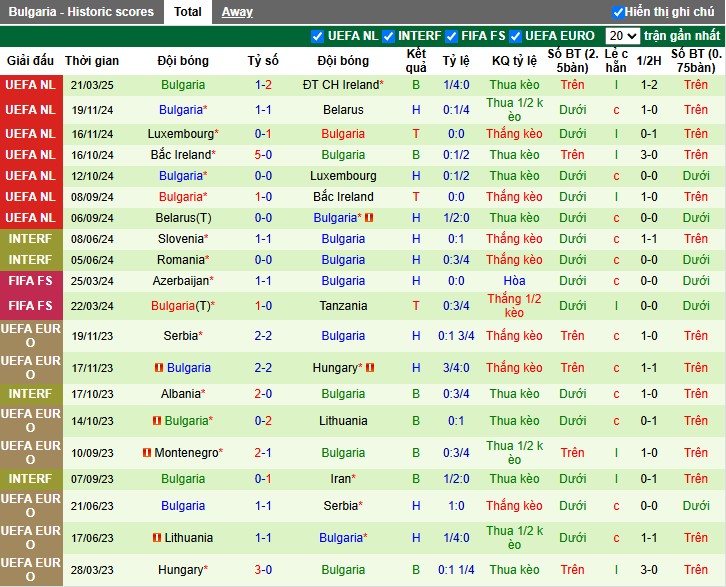Uncheck the UEFA EURO filter checkbox
Image resolution: width=726 pixels, height=587 pixels.
(x=515, y=36)
